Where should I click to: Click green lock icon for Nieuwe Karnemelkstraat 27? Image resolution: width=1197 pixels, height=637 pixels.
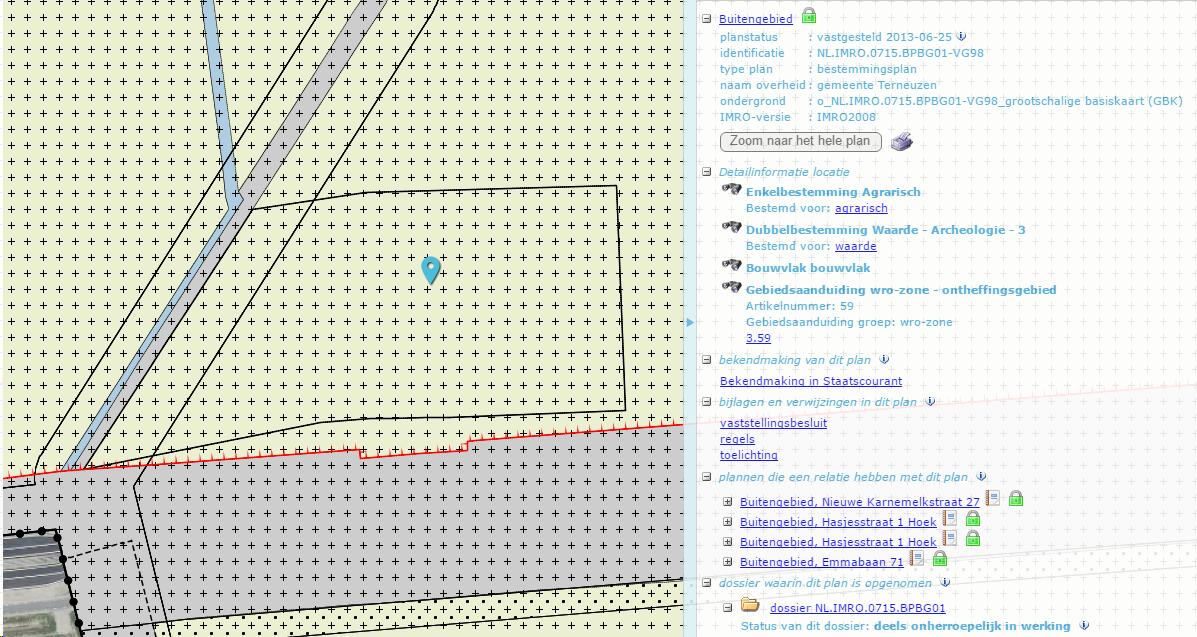point(1016,499)
